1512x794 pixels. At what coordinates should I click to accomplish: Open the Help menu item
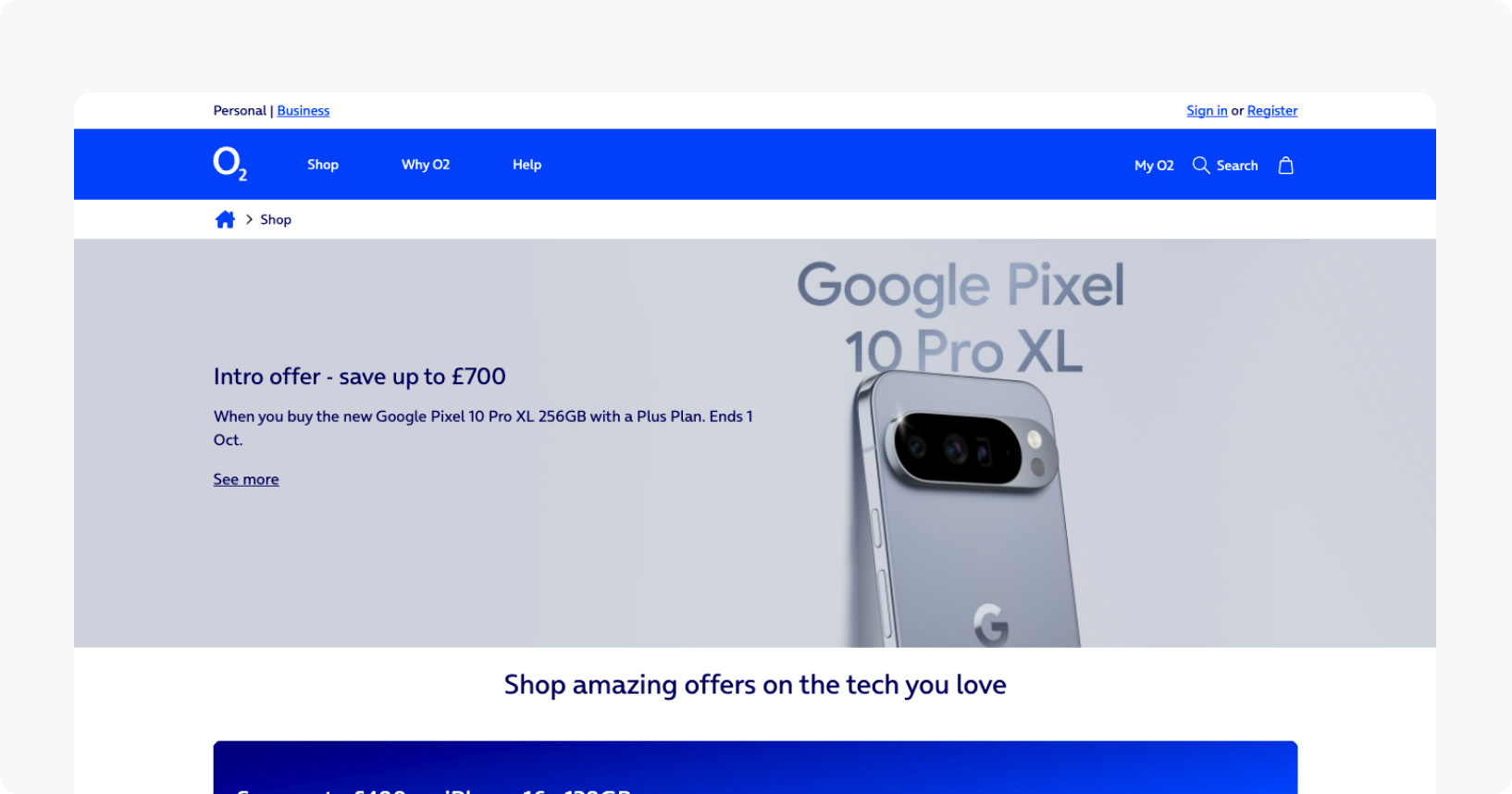(x=527, y=165)
